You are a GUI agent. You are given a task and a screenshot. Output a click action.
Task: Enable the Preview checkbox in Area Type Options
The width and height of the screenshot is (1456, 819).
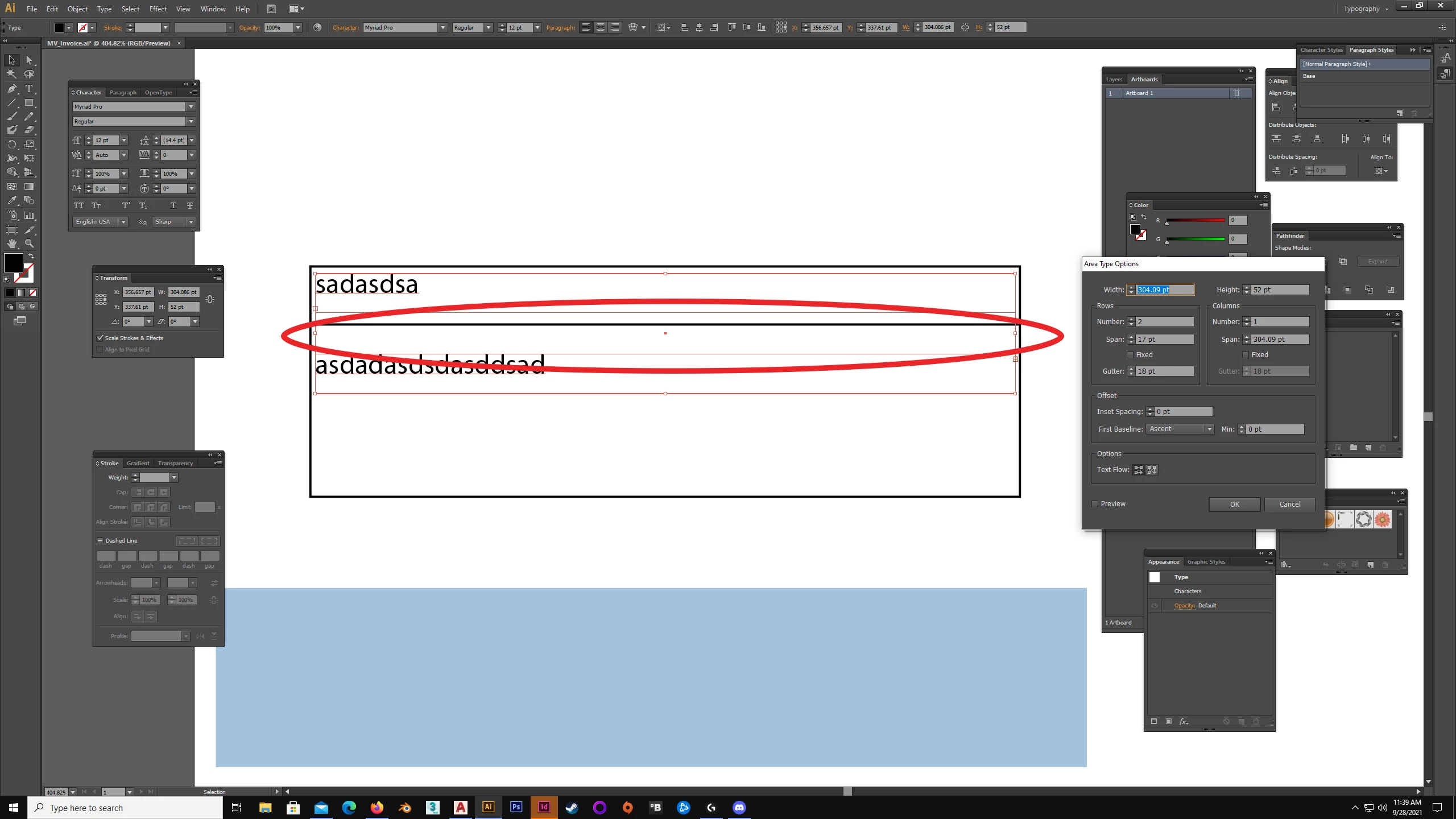1095,504
